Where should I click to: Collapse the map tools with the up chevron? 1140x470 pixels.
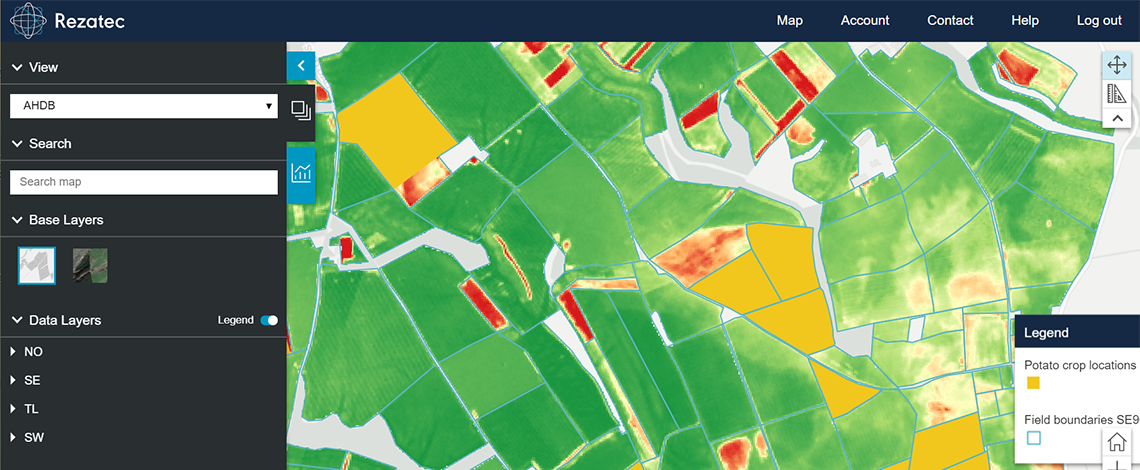tap(1116, 118)
